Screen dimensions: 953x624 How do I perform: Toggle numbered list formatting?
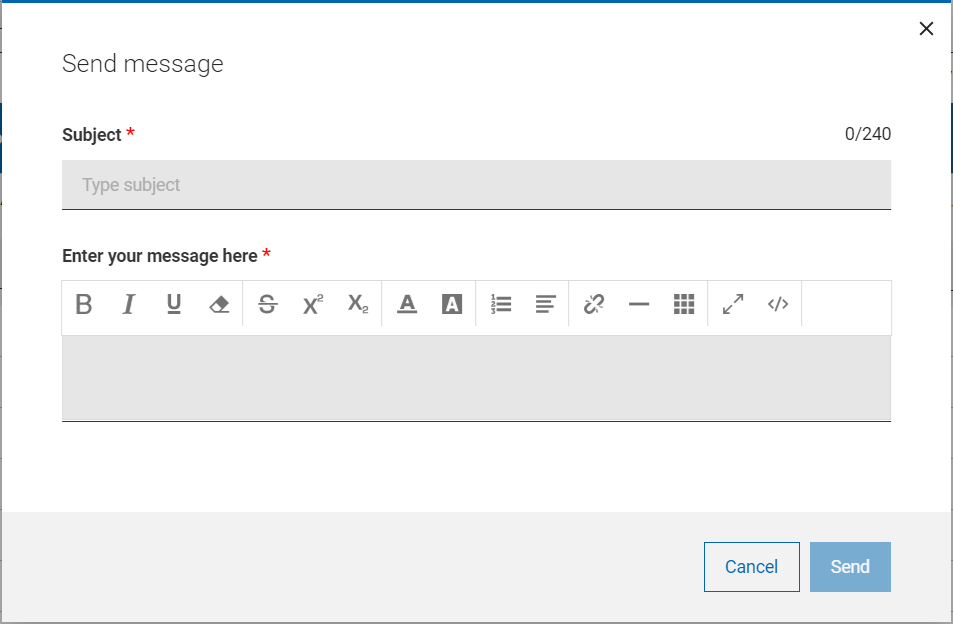(500, 305)
